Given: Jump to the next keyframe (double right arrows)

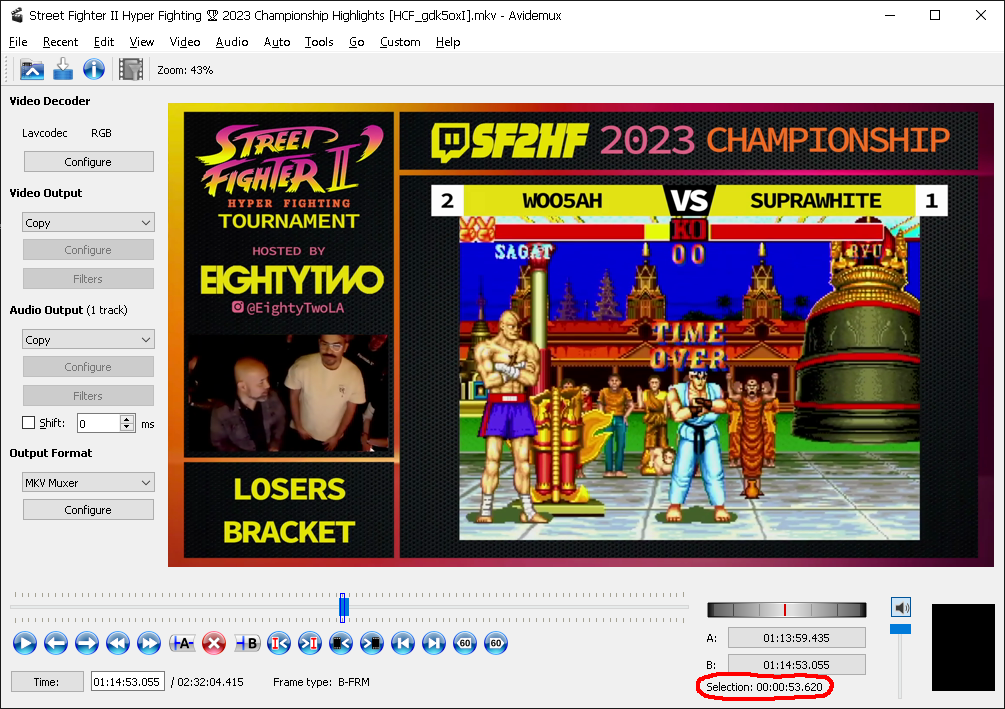Looking at the screenshot, I should [149, 643].
